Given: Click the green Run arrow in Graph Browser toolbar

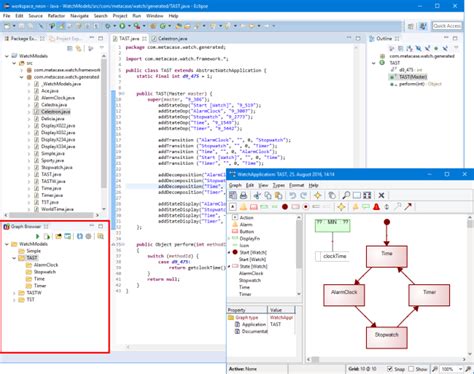Looking at the screenshot, I should click(x=38, y=236).
